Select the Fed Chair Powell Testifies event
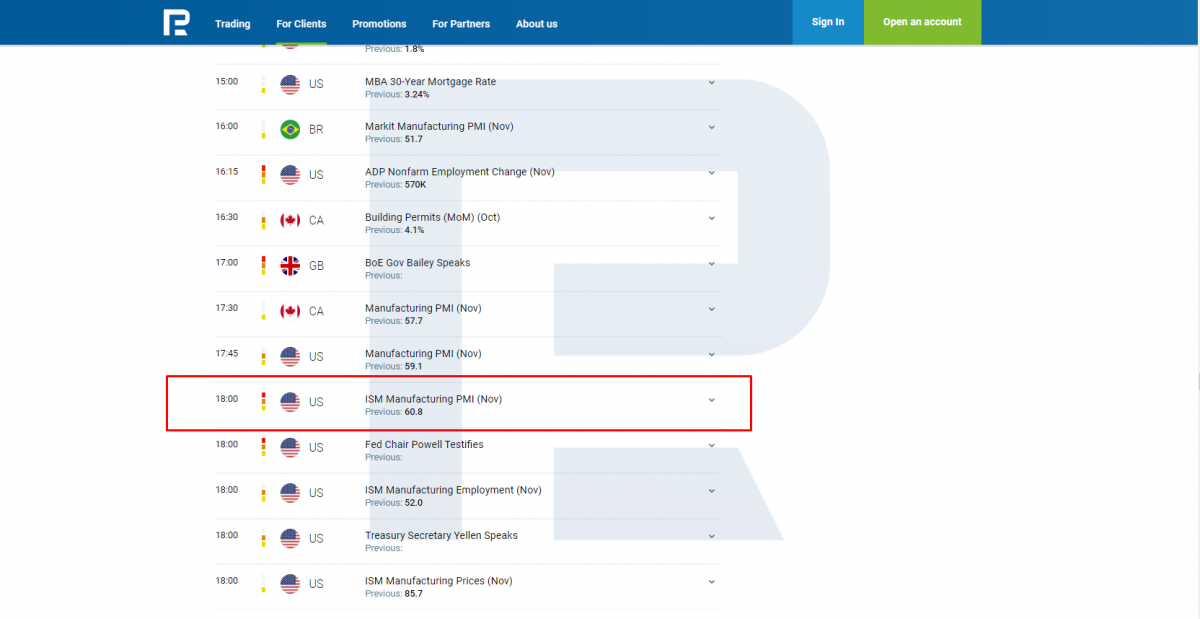 coord(424,444)
